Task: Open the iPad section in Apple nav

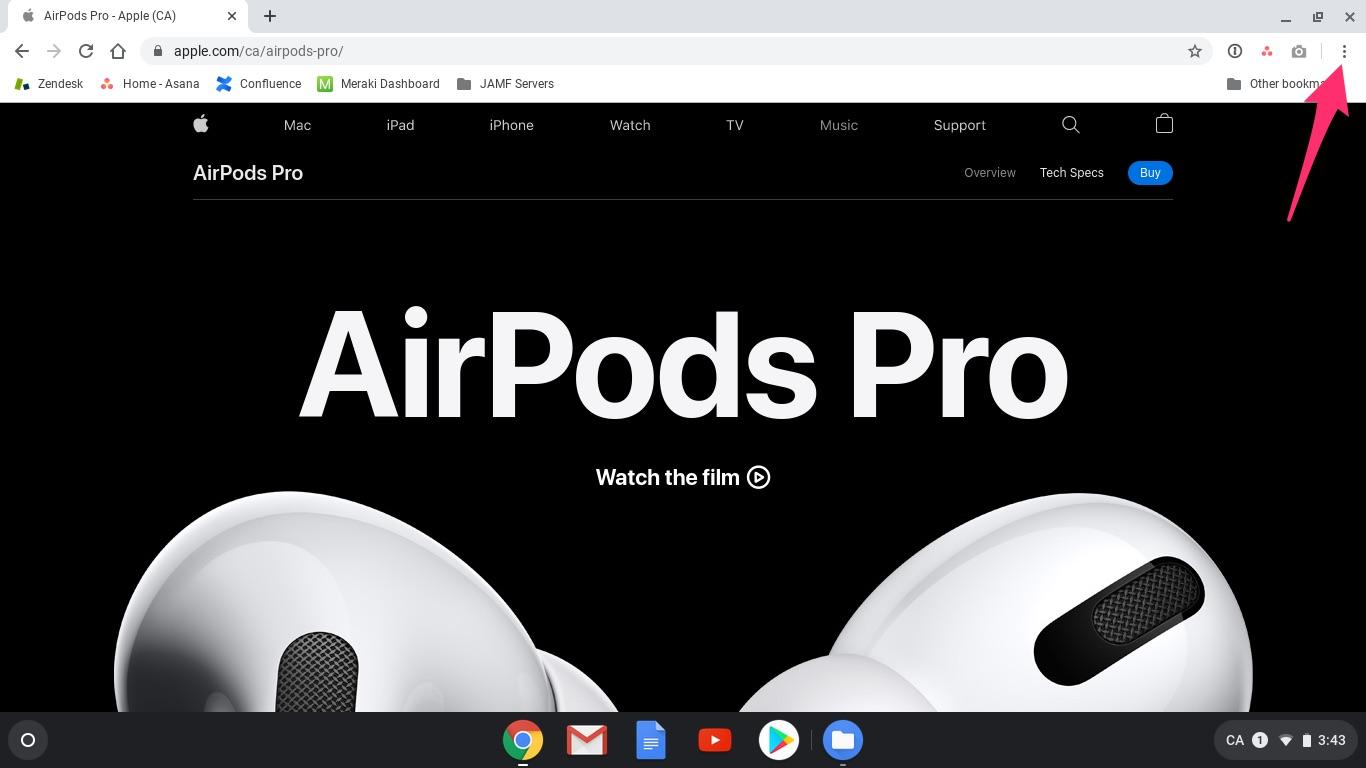Action: [400, 125]
